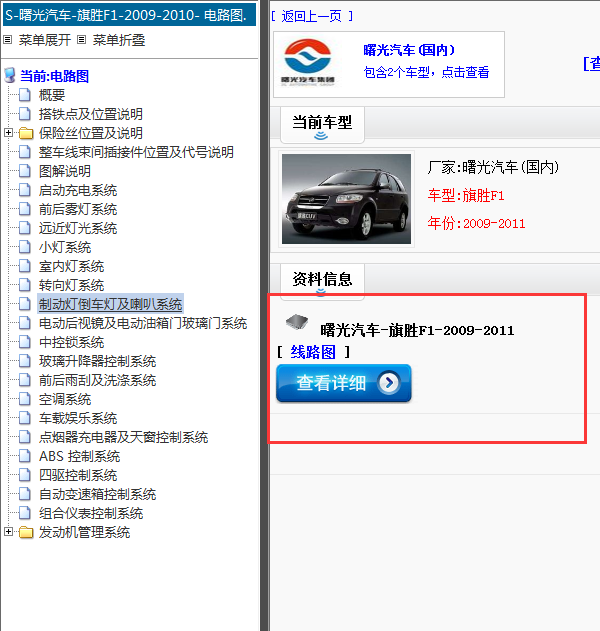Click the text 车型:旗胜F1
This screenshot has height=631, width=600.
[x=466, y=196]
